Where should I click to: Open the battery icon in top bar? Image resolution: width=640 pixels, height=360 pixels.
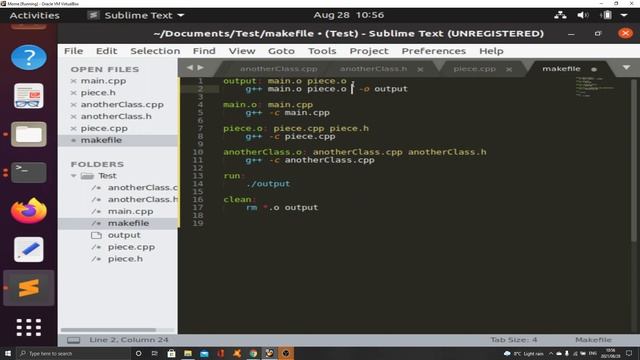606,15
